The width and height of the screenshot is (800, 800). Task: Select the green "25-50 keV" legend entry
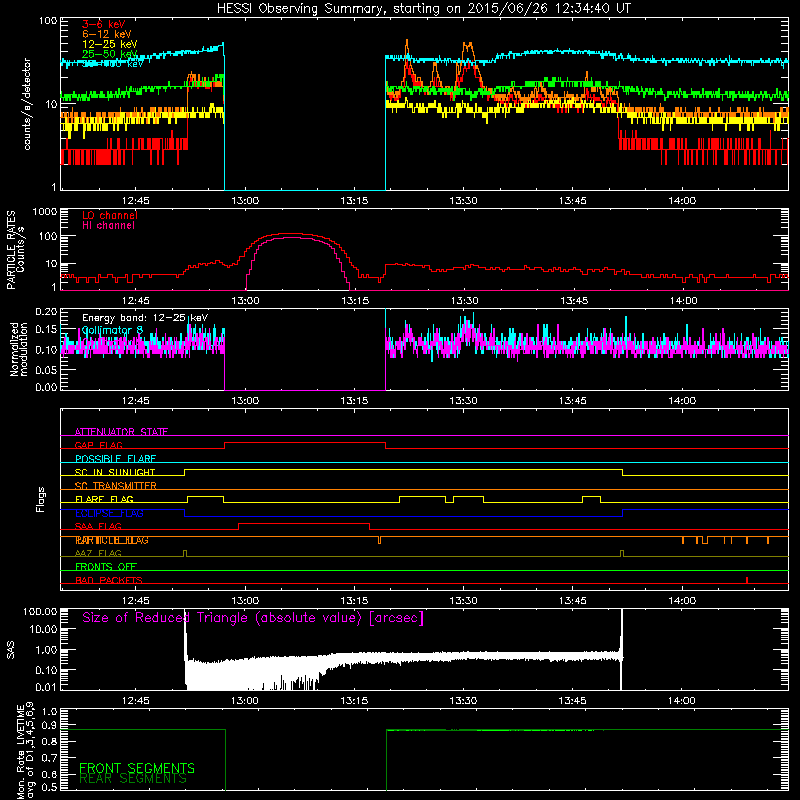[x=110, y=54]
